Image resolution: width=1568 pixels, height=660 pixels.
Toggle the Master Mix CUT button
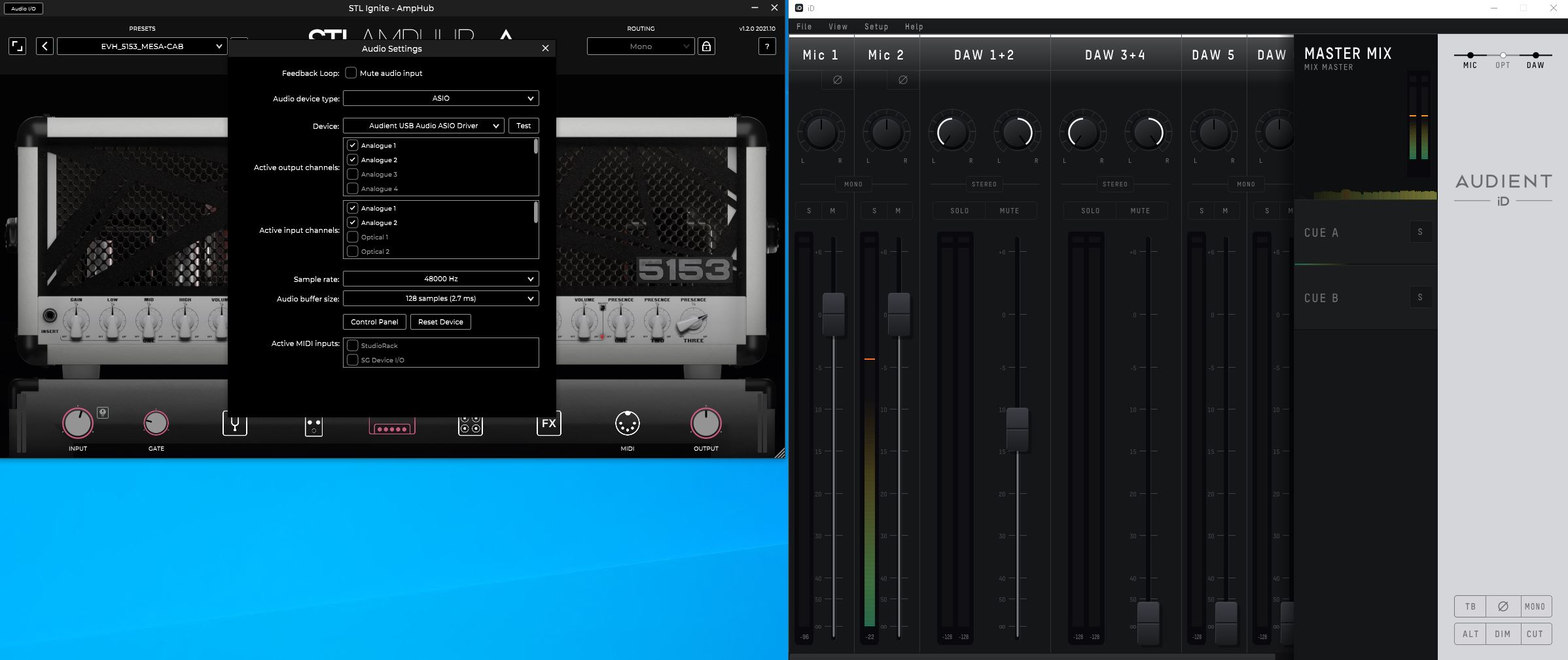(x=1535, y=634)
